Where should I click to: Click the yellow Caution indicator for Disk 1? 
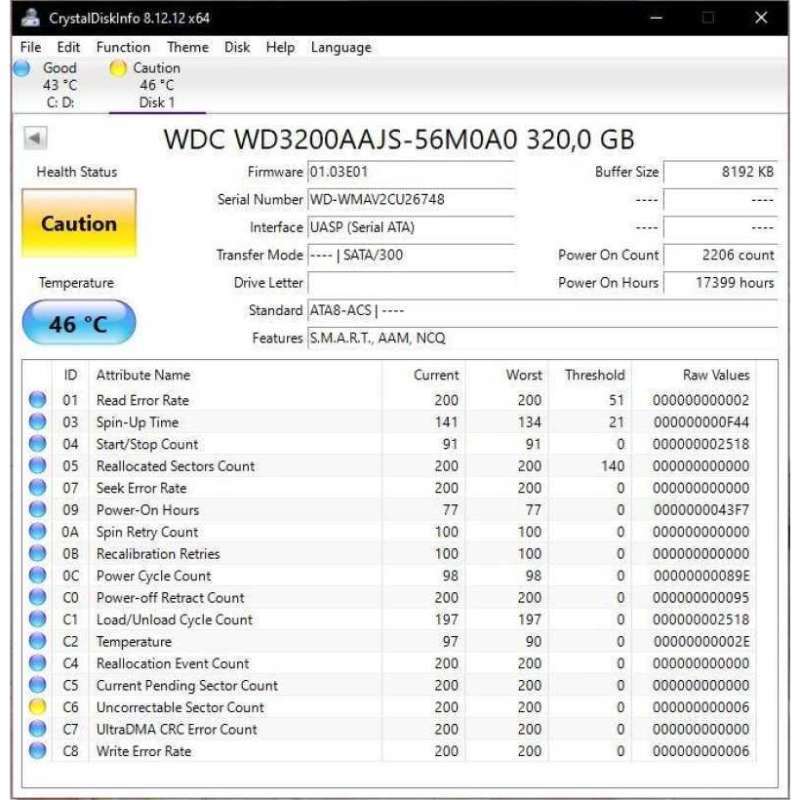point(117,68)
